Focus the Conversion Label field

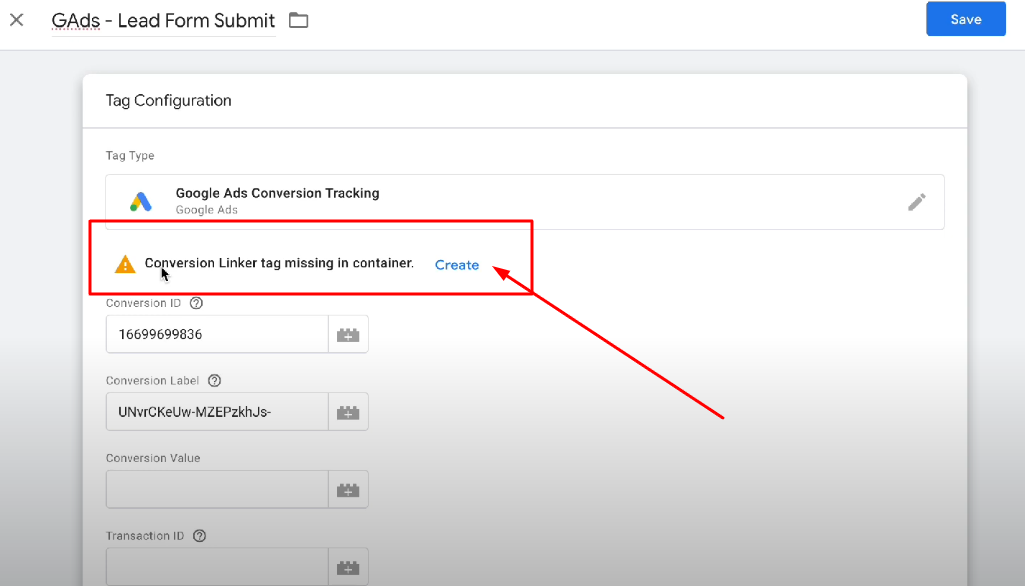pyautogui.click(x=217, y=412)
